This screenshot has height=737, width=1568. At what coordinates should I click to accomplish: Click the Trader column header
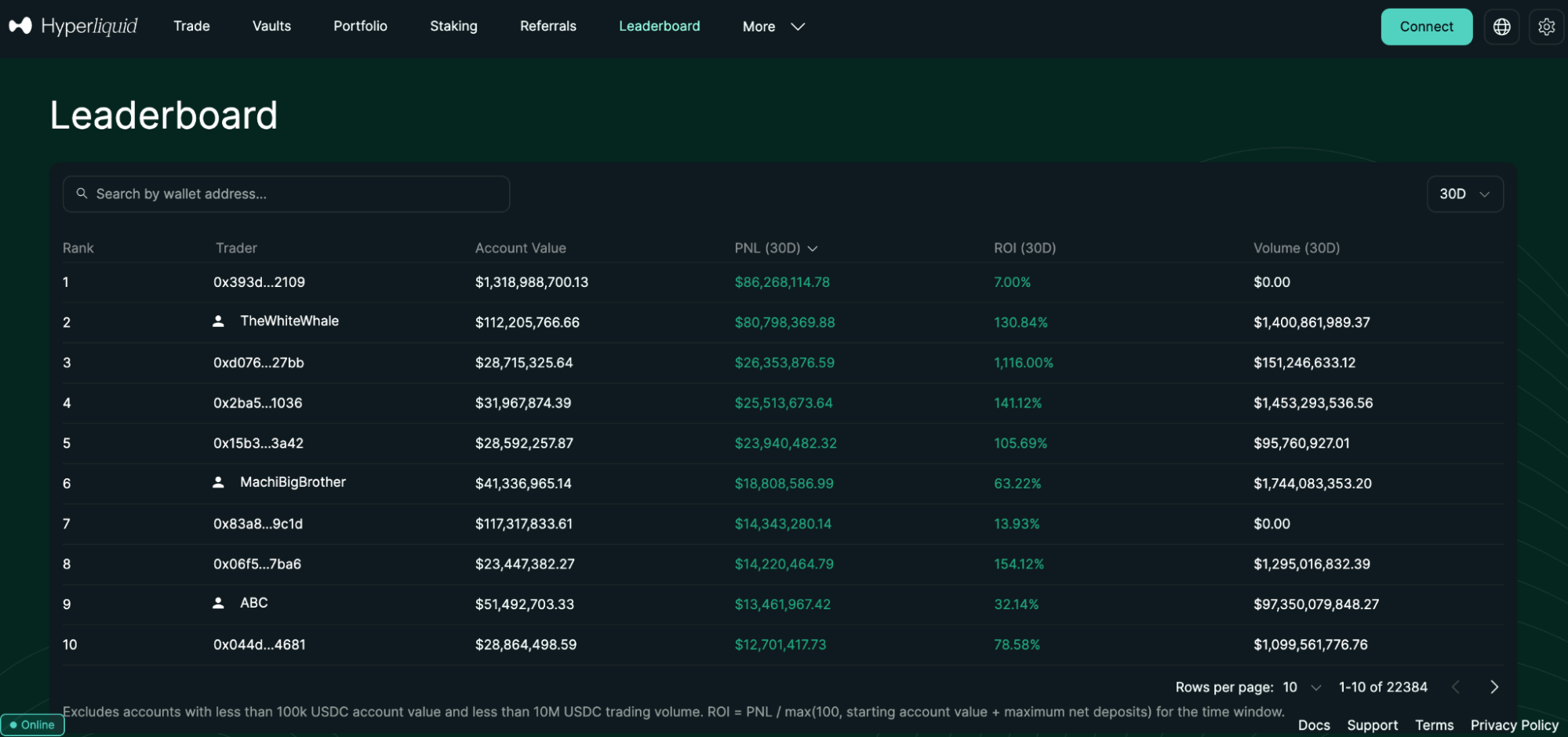click(x=236, y=248)
